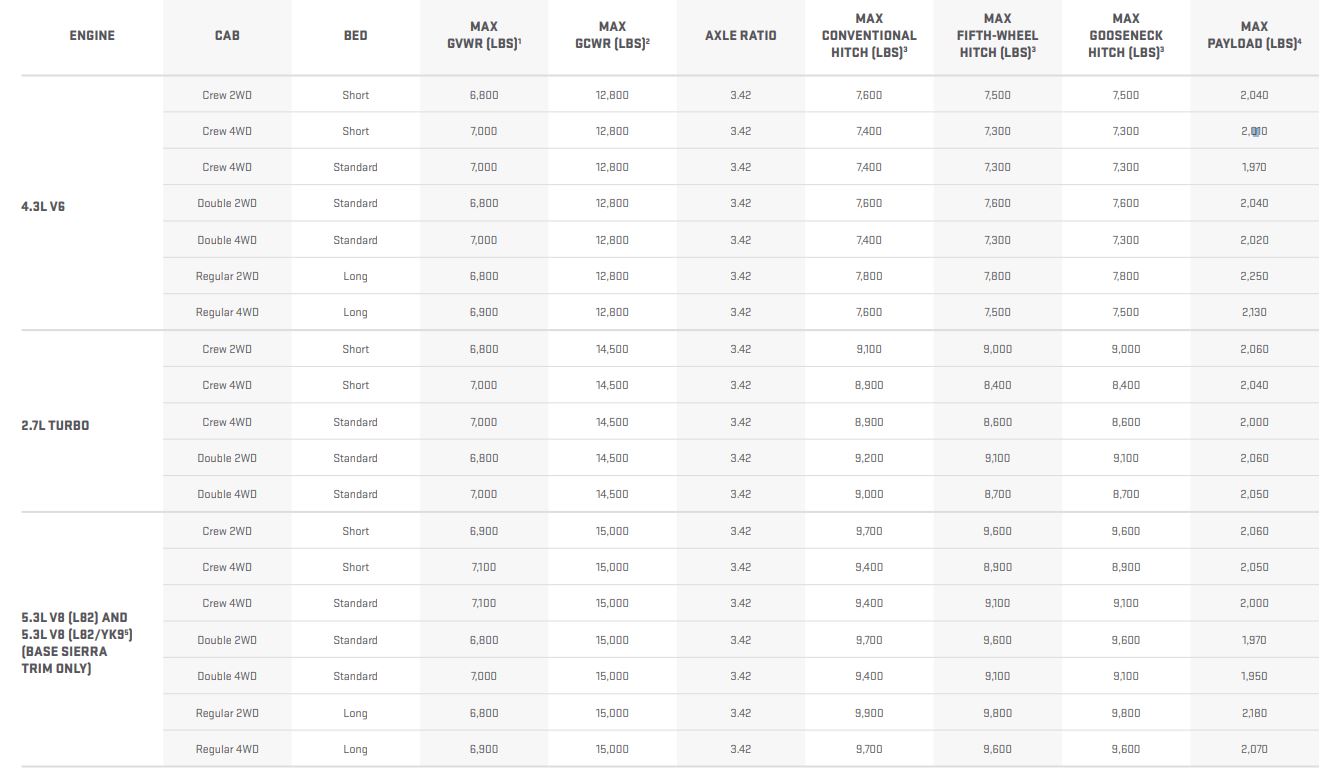Screen dimensions: 1324x772
Task: Select the CAB column header
Action: tap(227, 35)
